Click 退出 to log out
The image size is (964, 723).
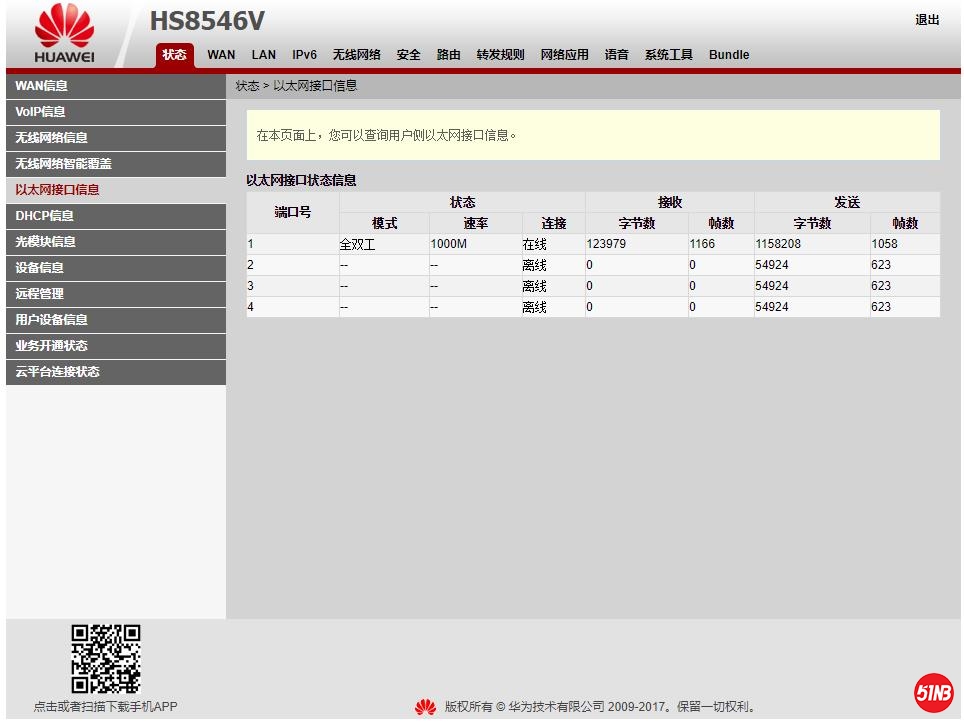point(927,20)
